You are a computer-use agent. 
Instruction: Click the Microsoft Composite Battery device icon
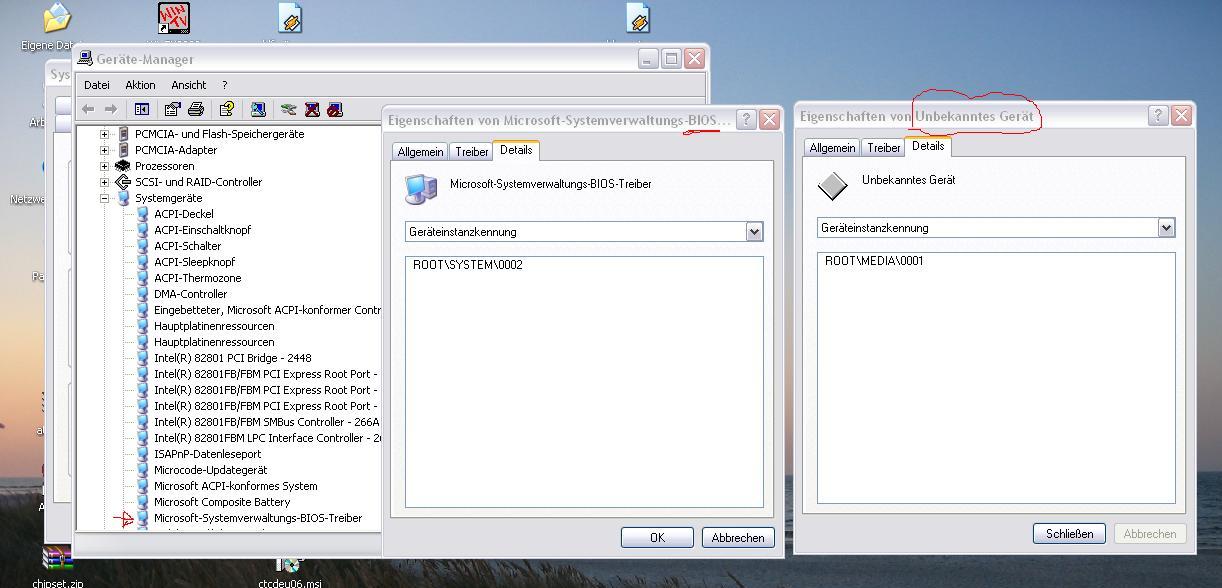142,502
